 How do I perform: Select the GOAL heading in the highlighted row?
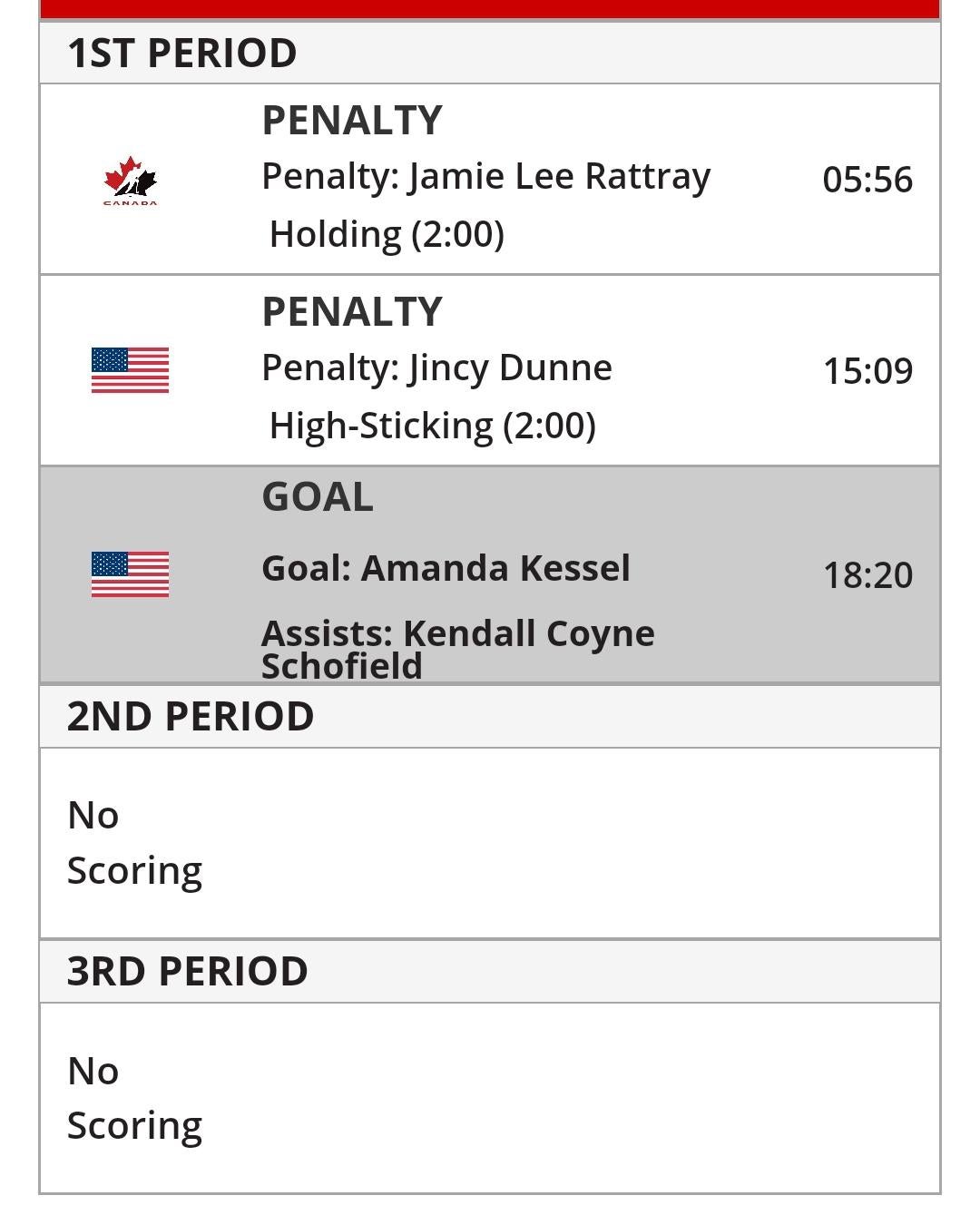[318, 496]
